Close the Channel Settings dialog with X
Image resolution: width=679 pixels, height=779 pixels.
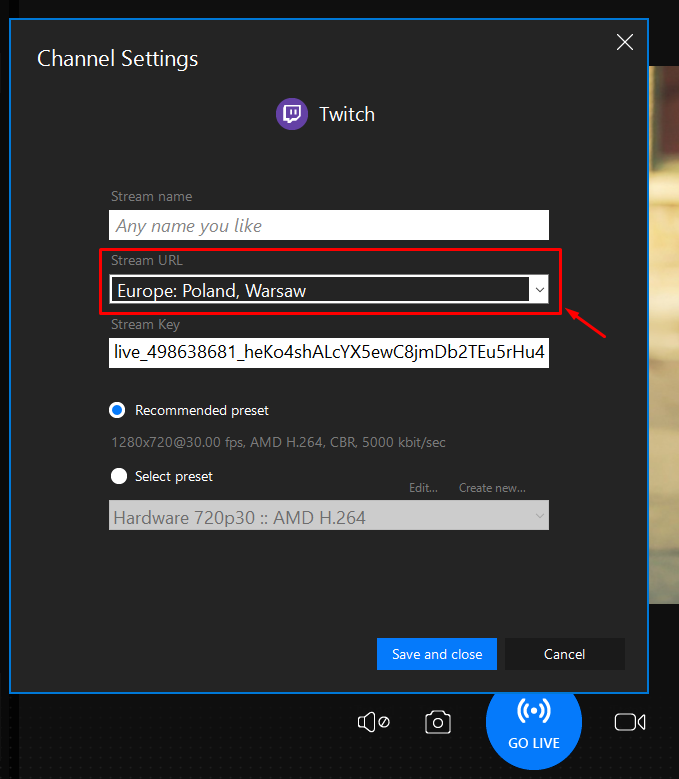(624, 42)
